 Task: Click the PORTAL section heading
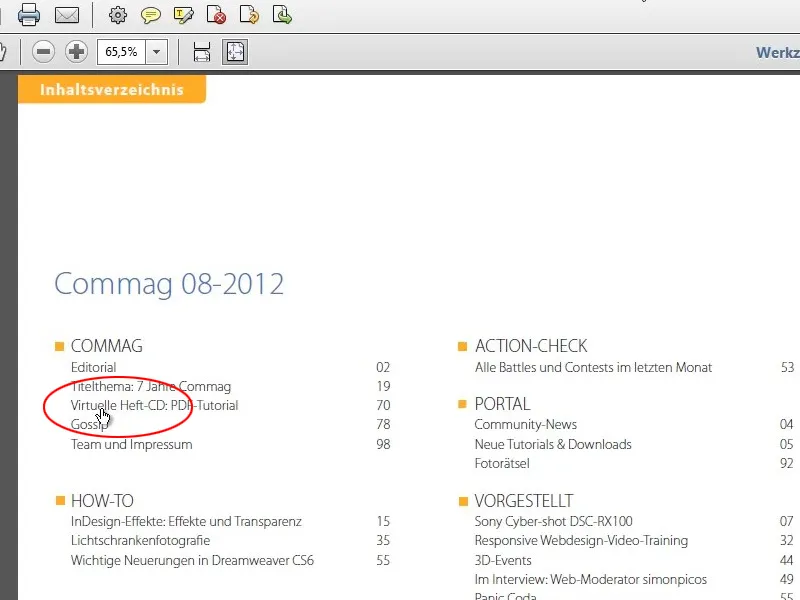tap(503, 404)
